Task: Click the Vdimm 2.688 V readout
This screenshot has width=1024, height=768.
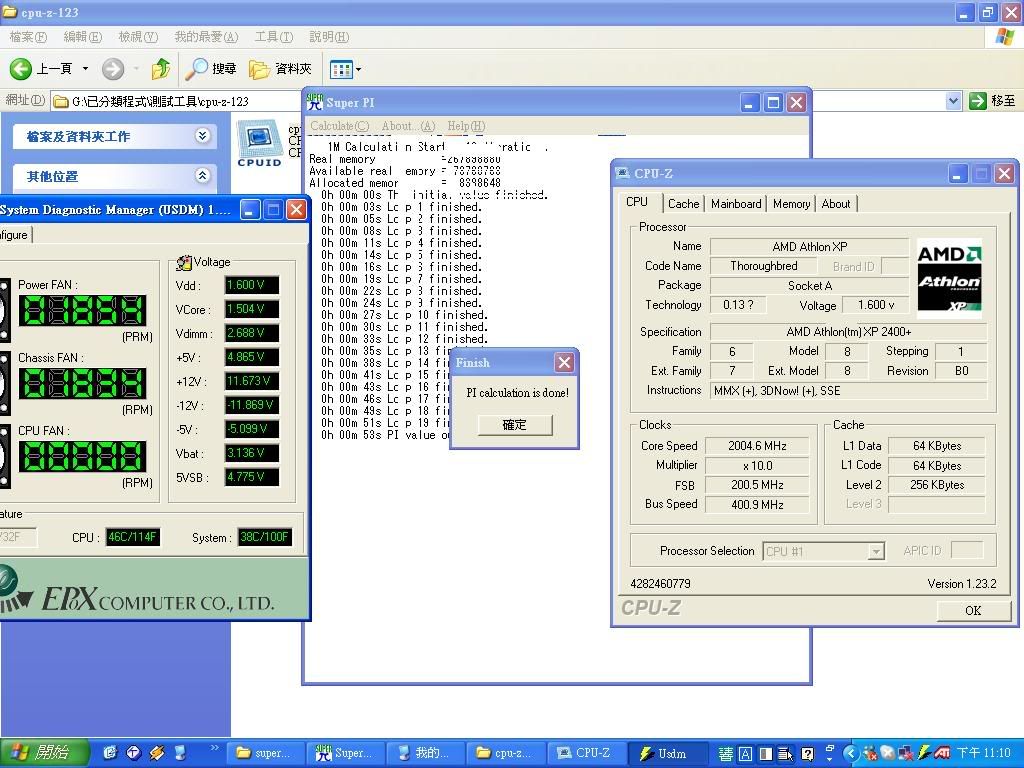Action: [251, 333]
